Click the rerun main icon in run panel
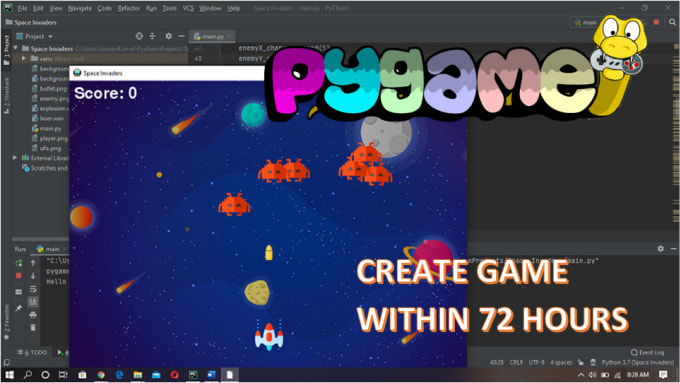This screenshot has height=383, width=680. (x=19, y=263)
